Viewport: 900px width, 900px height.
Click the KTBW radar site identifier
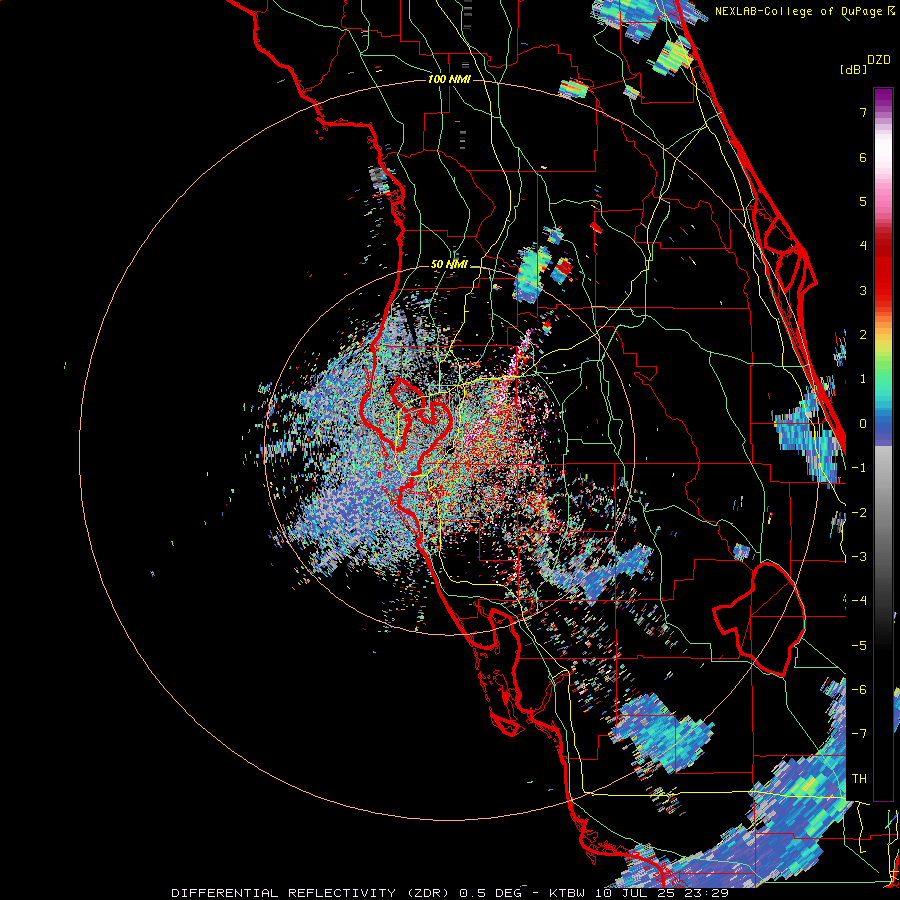tap(568, 893)
